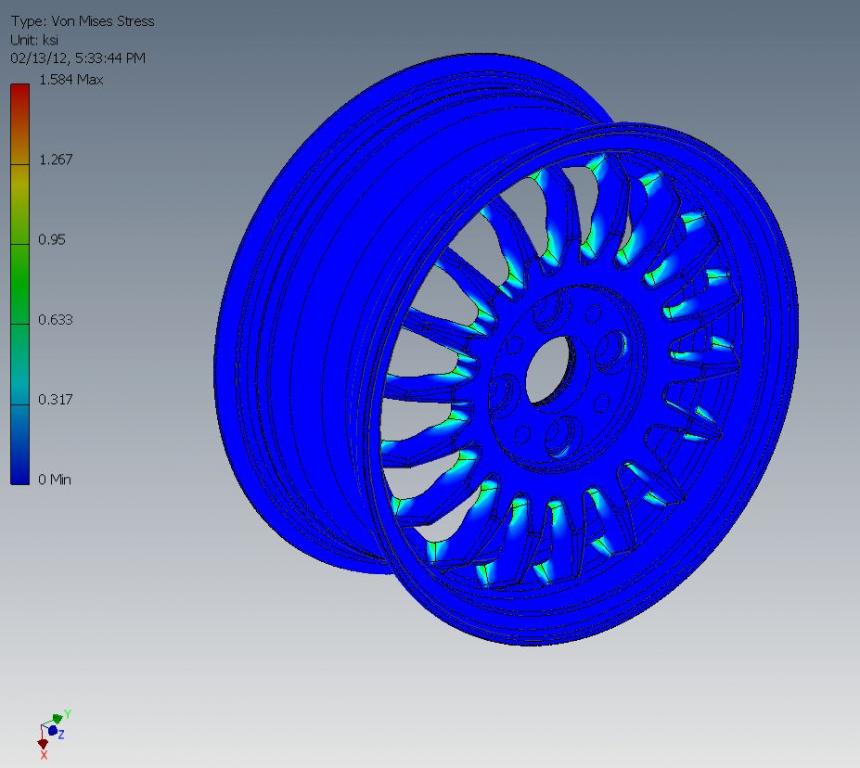This screenshot has height=768, width=860.
Task: Click the blue Z axis on the triad
Action: (53, 731)
